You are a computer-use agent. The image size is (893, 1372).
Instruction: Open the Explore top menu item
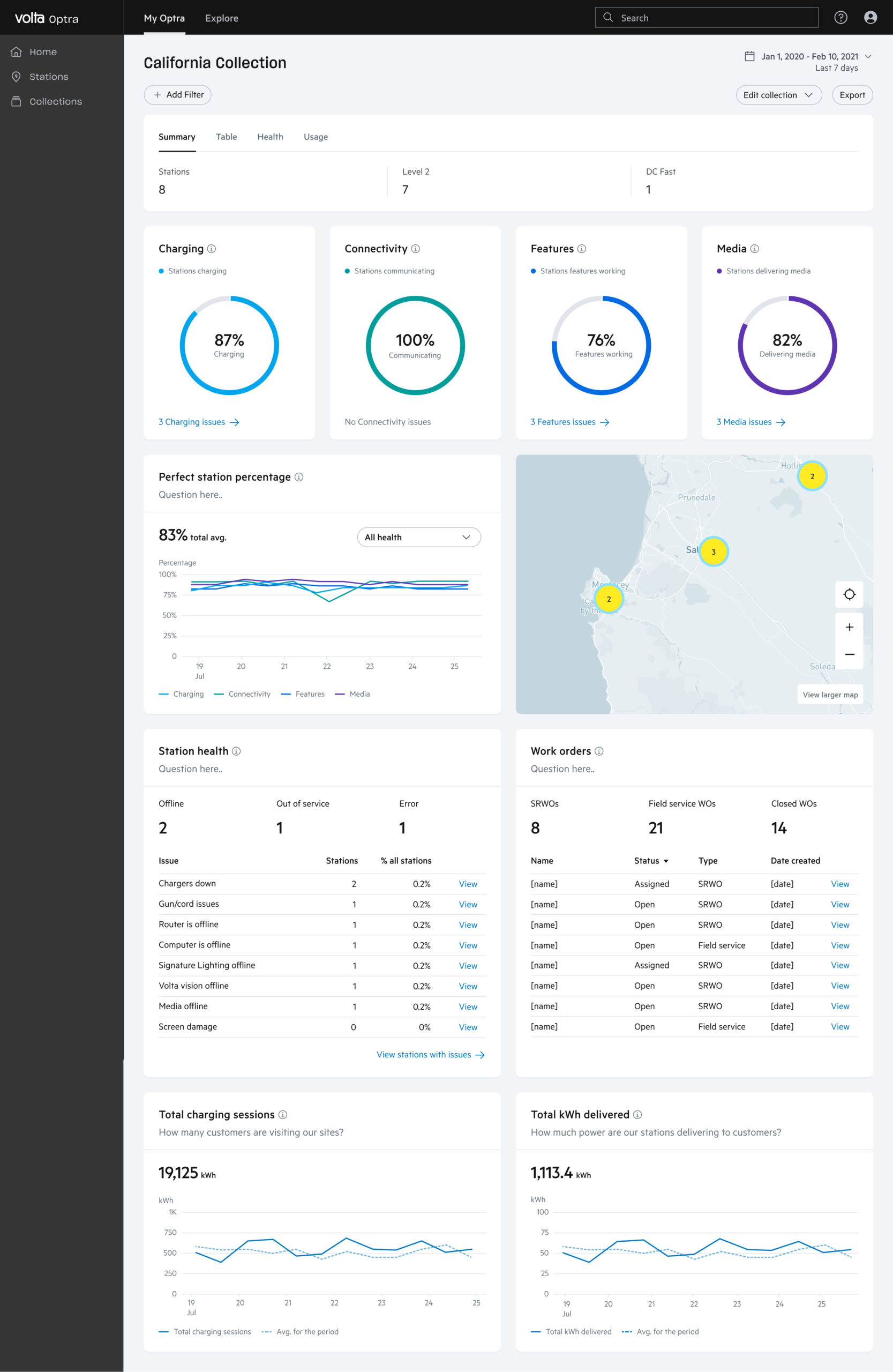[x=222, y=18]
